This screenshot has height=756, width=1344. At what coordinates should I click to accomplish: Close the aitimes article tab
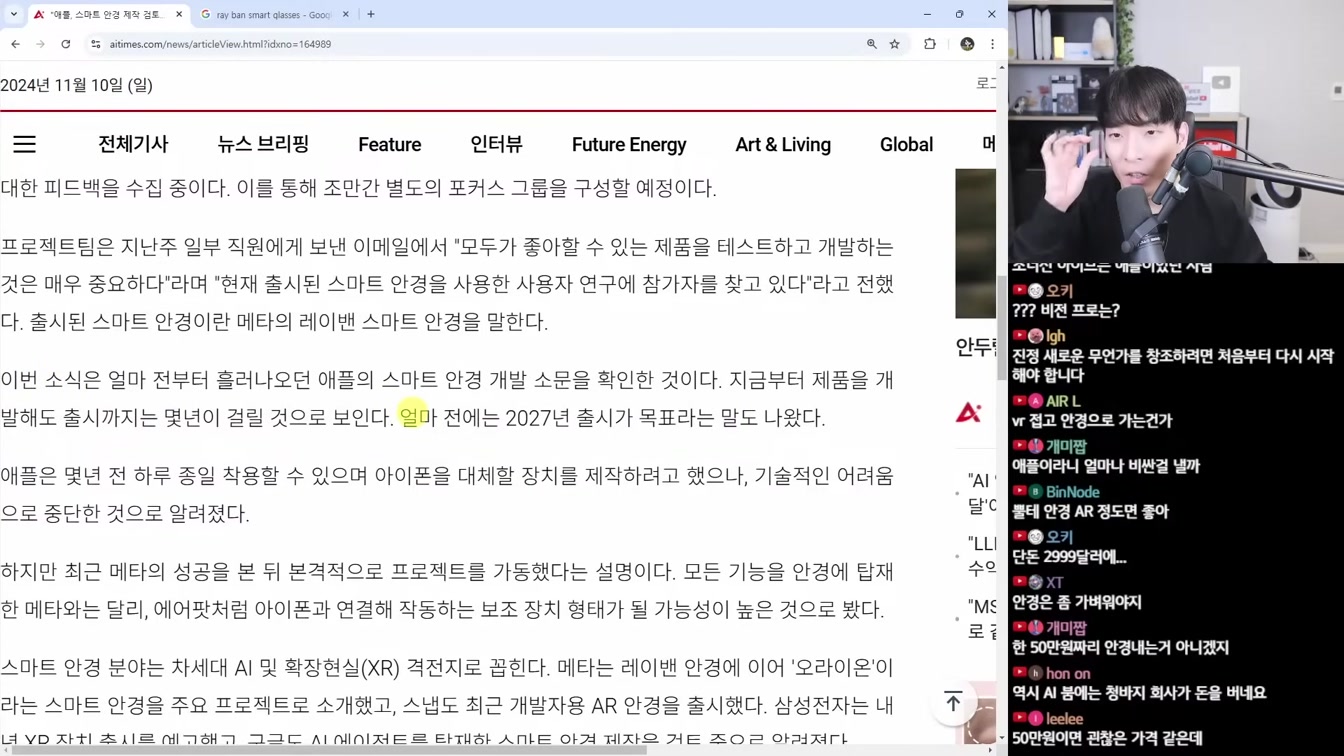[x=179, y=14]
